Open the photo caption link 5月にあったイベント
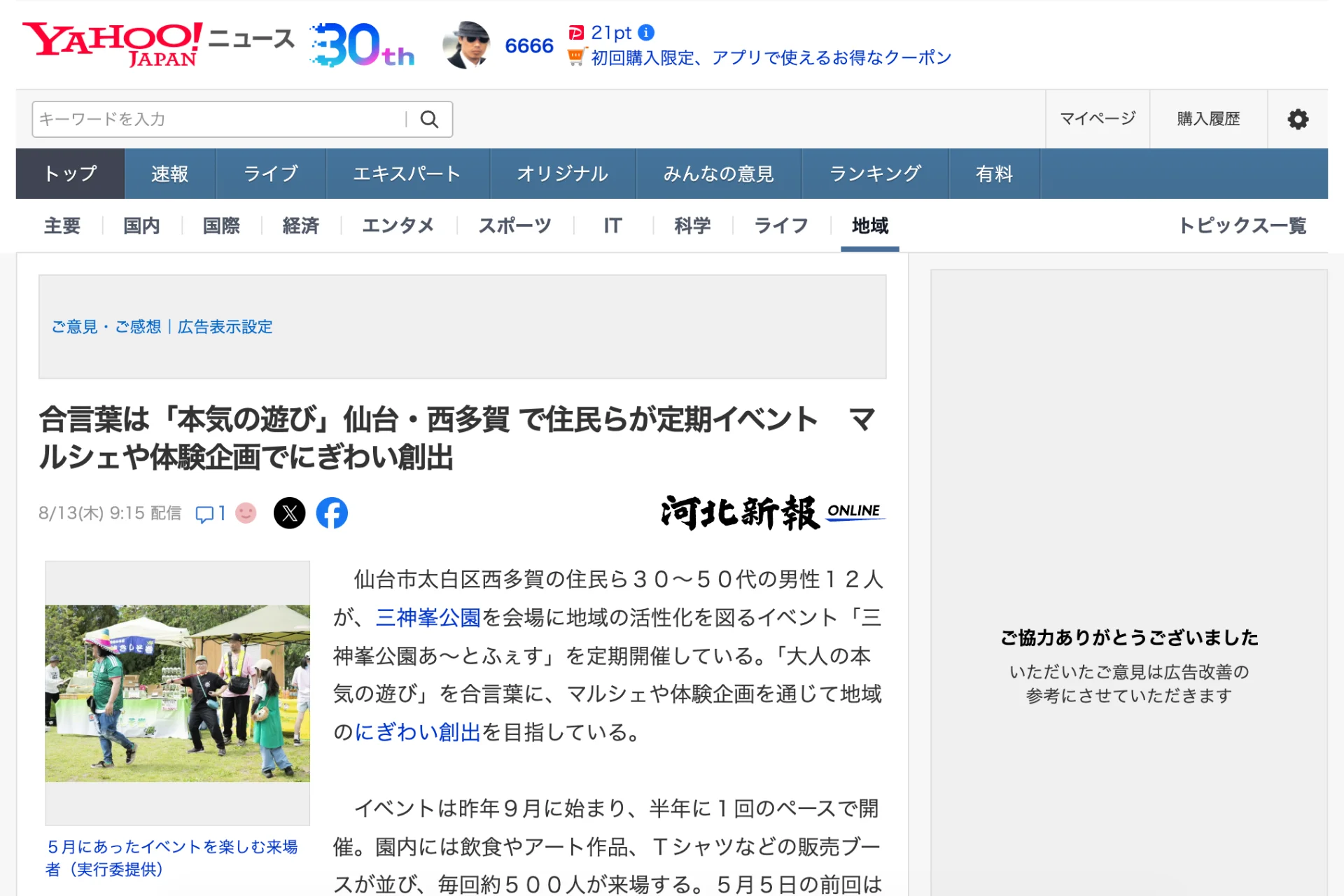 (172, 857)
